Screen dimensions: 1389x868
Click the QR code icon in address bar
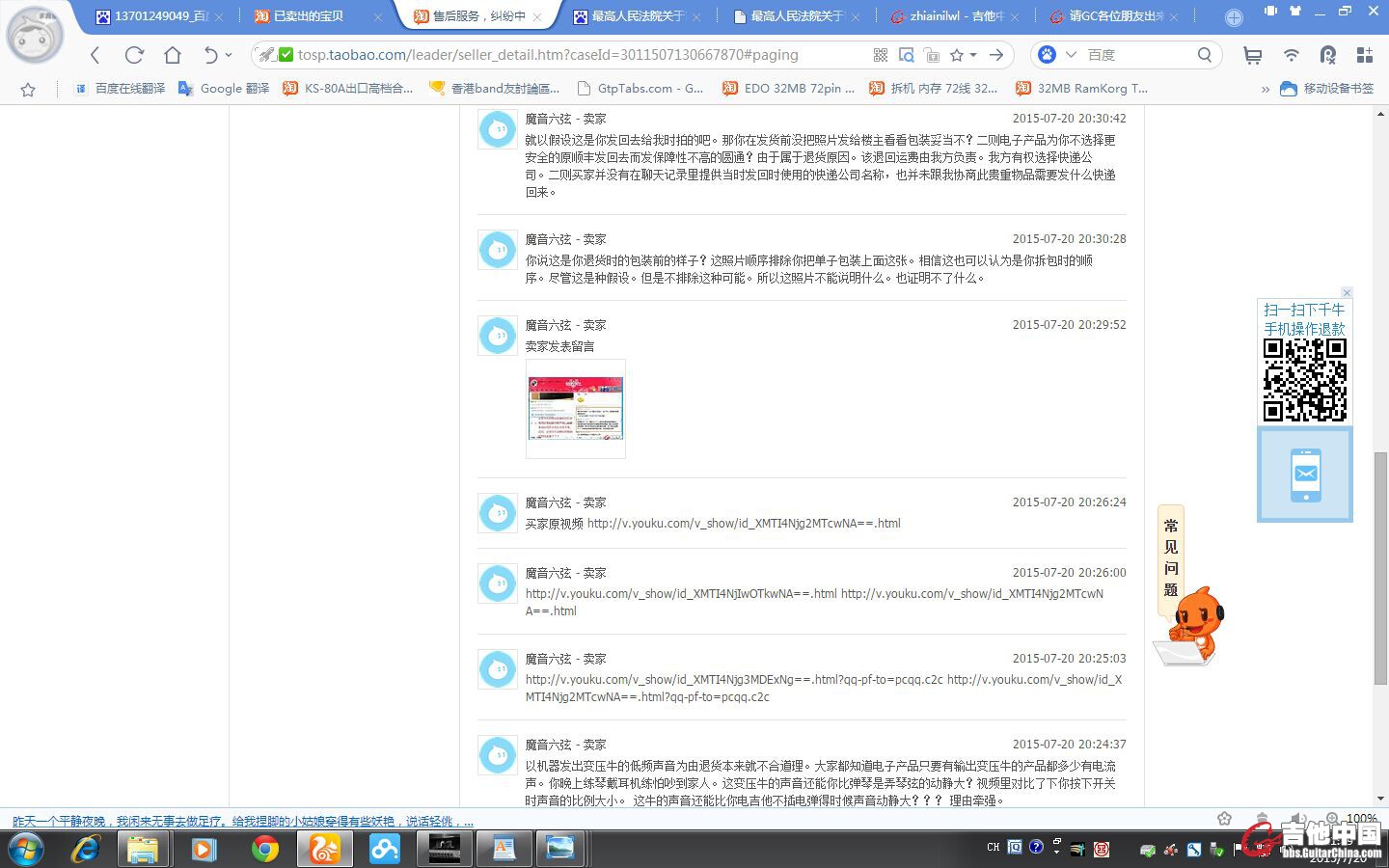[880, 55]
